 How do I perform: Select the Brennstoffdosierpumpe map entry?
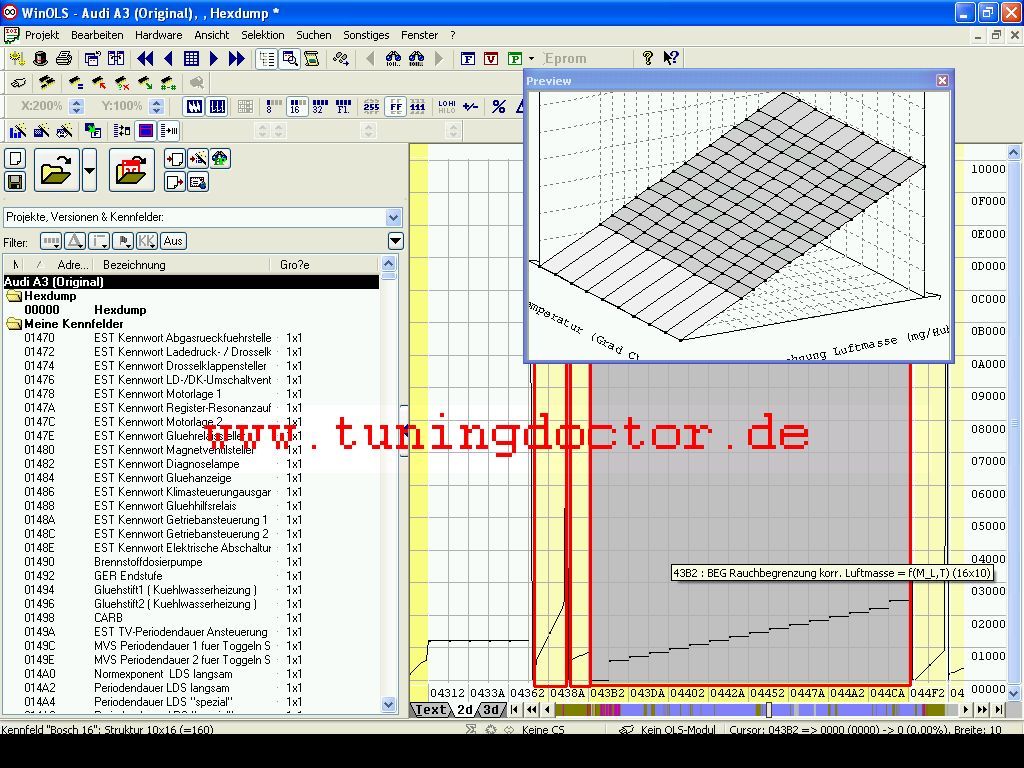(x=148, y=562)
